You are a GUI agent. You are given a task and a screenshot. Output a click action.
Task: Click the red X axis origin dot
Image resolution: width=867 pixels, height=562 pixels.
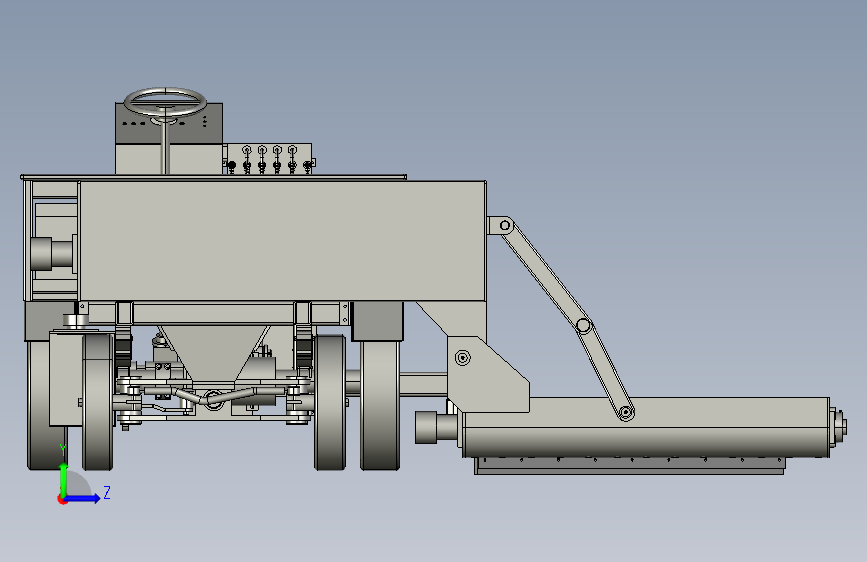point(62,499)
